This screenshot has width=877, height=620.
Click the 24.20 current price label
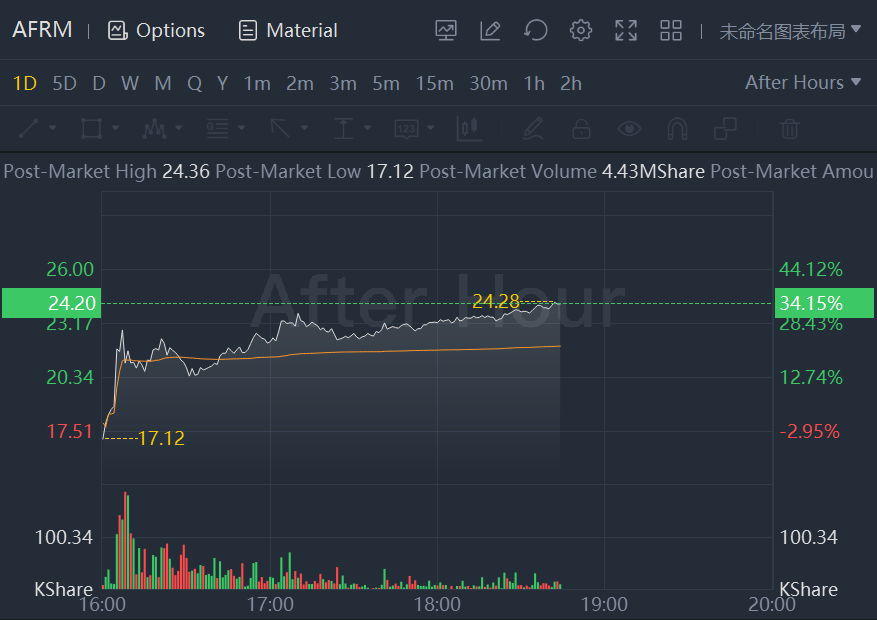tap(46, 303)
